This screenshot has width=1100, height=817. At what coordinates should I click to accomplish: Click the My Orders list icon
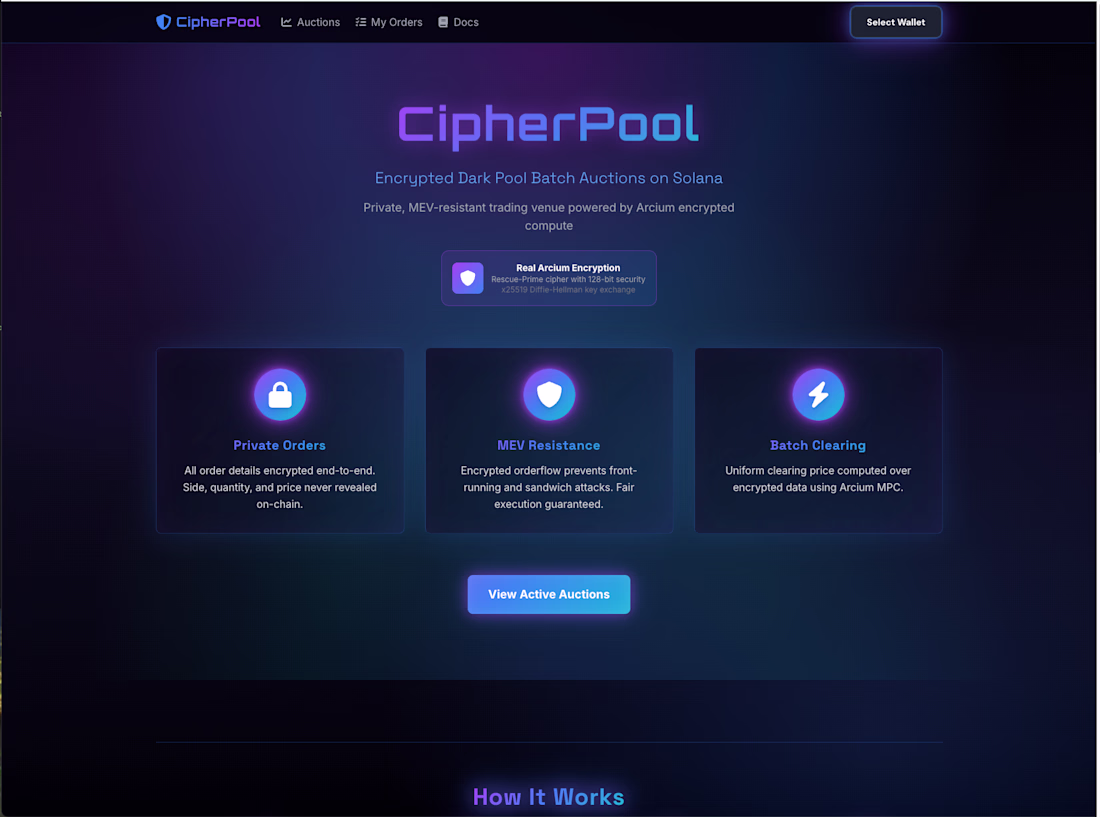coord(361,22)
